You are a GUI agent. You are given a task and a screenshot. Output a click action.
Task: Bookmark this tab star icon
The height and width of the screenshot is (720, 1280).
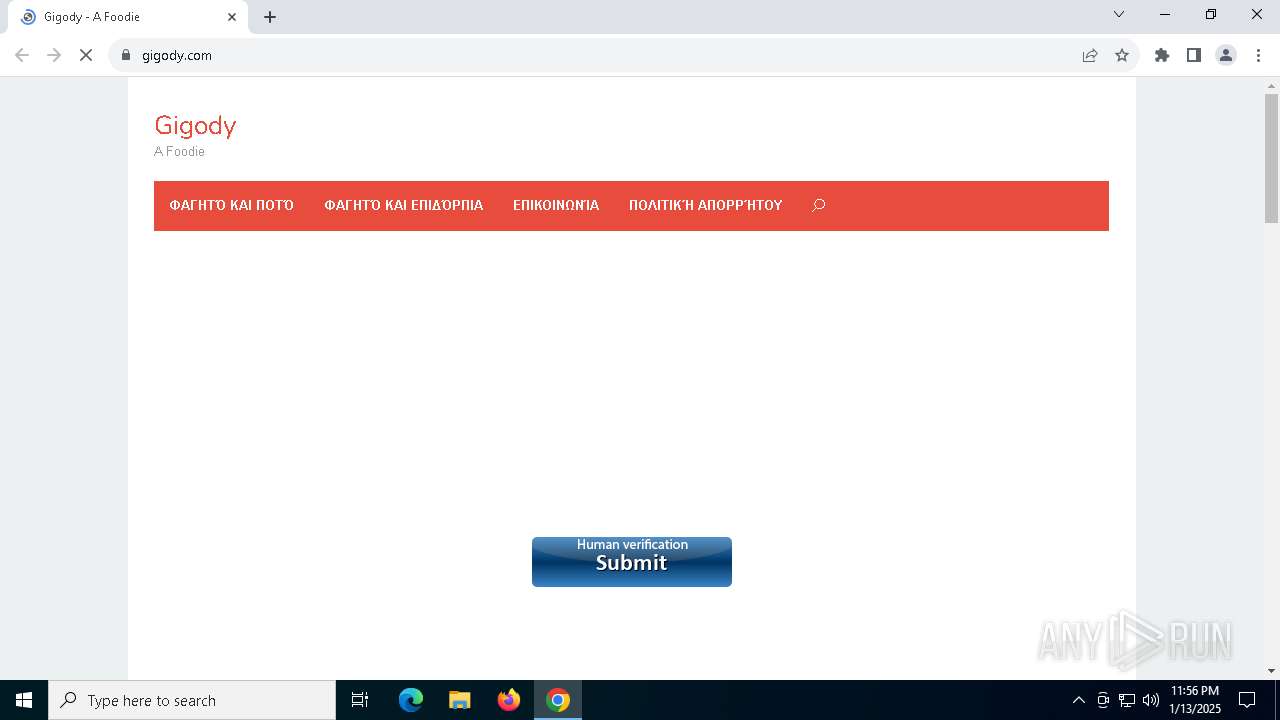(x=1122, y=55)
